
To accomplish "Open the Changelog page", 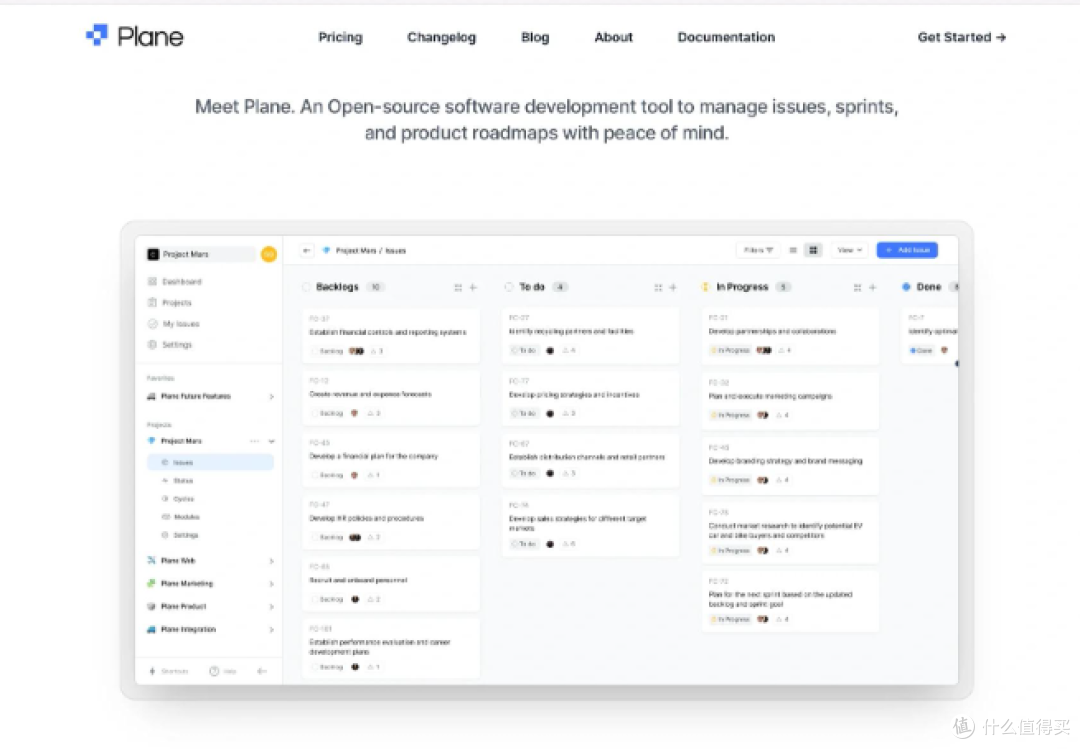I will [x=442, y=37].
